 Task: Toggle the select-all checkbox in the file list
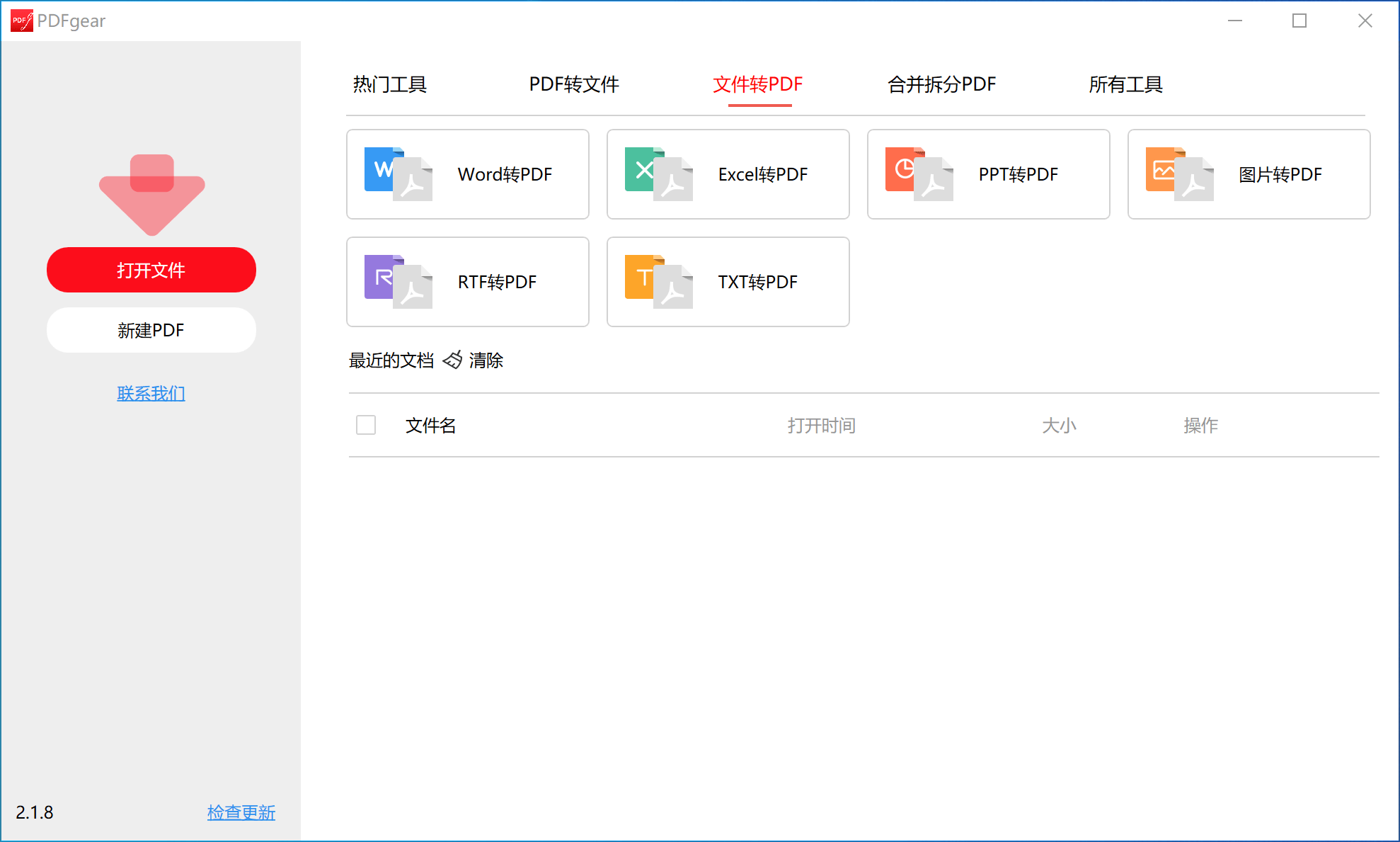(x=366, y=425)
